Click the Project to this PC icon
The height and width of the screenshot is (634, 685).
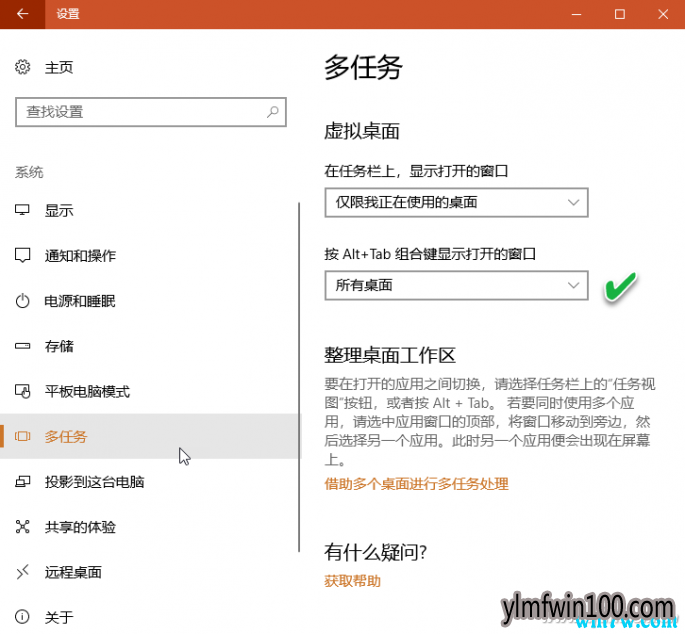[22, 482]
